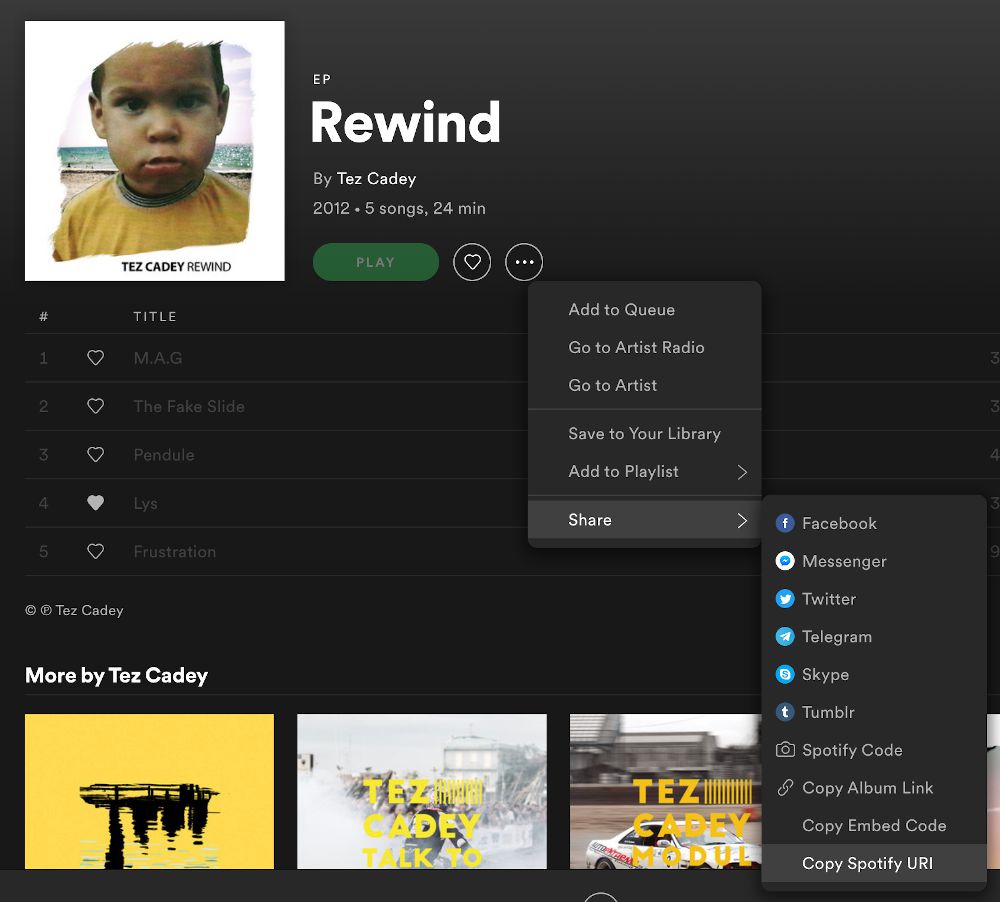1000x902 pixels.
Task: Open the Tez Cadey Talk To album cover
Action: point(422,791)
